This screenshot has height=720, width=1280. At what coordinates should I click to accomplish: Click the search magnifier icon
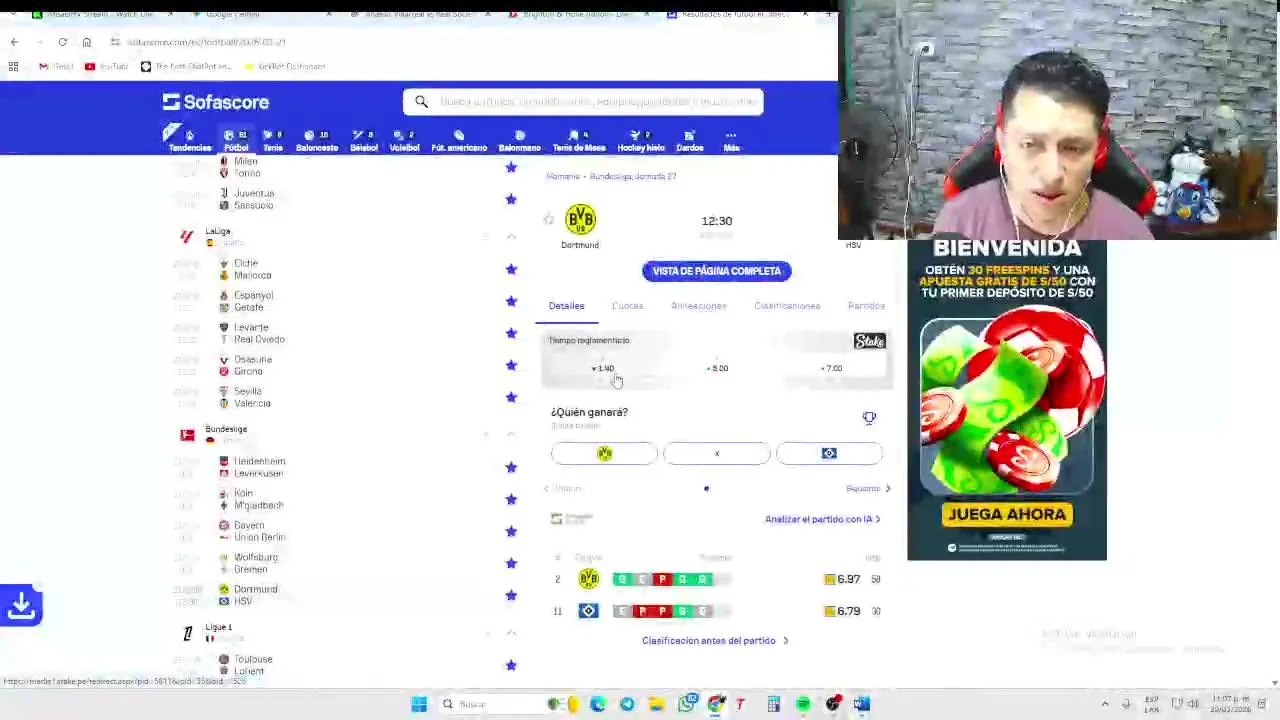point(421,102)
